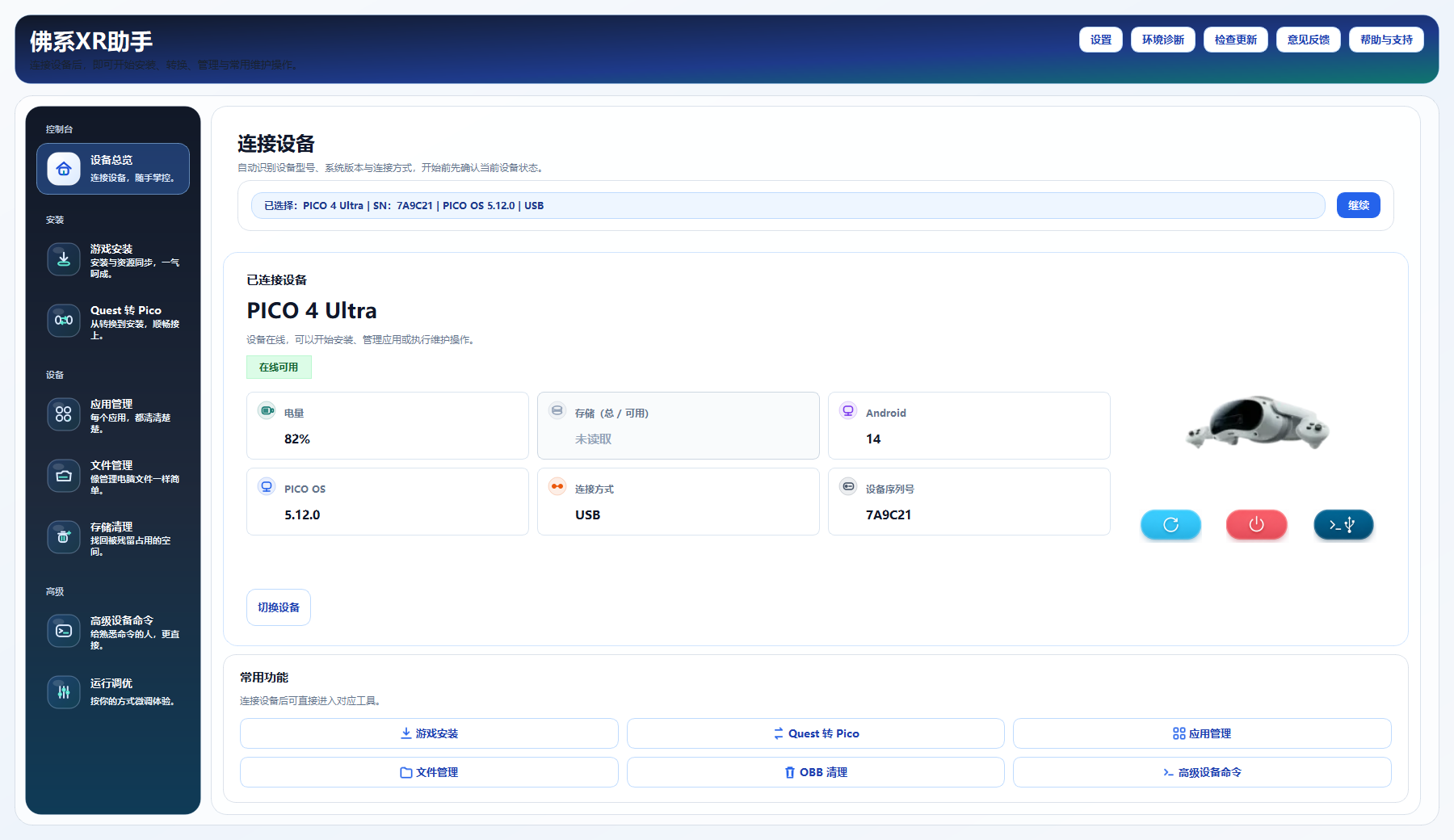Click the 常用功能 section heading
This screenshot has width=1454, height=840.
(264, 678)
